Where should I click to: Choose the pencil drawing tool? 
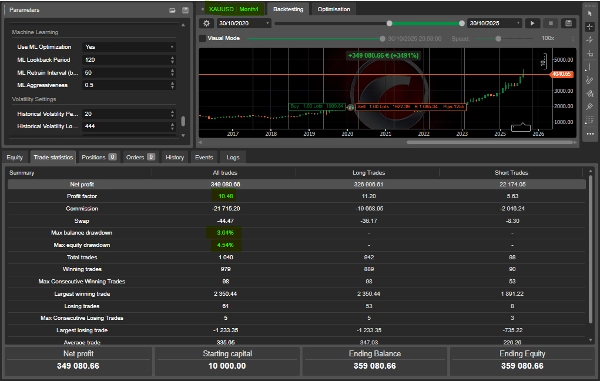(590, 80)
